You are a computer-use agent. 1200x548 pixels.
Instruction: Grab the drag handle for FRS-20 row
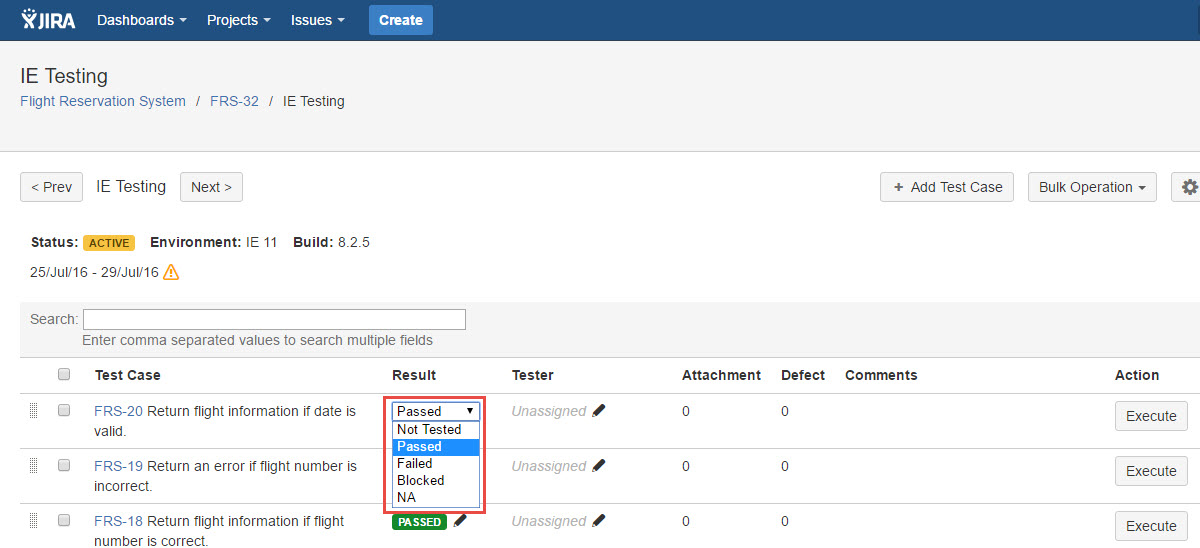pos(33,410)
